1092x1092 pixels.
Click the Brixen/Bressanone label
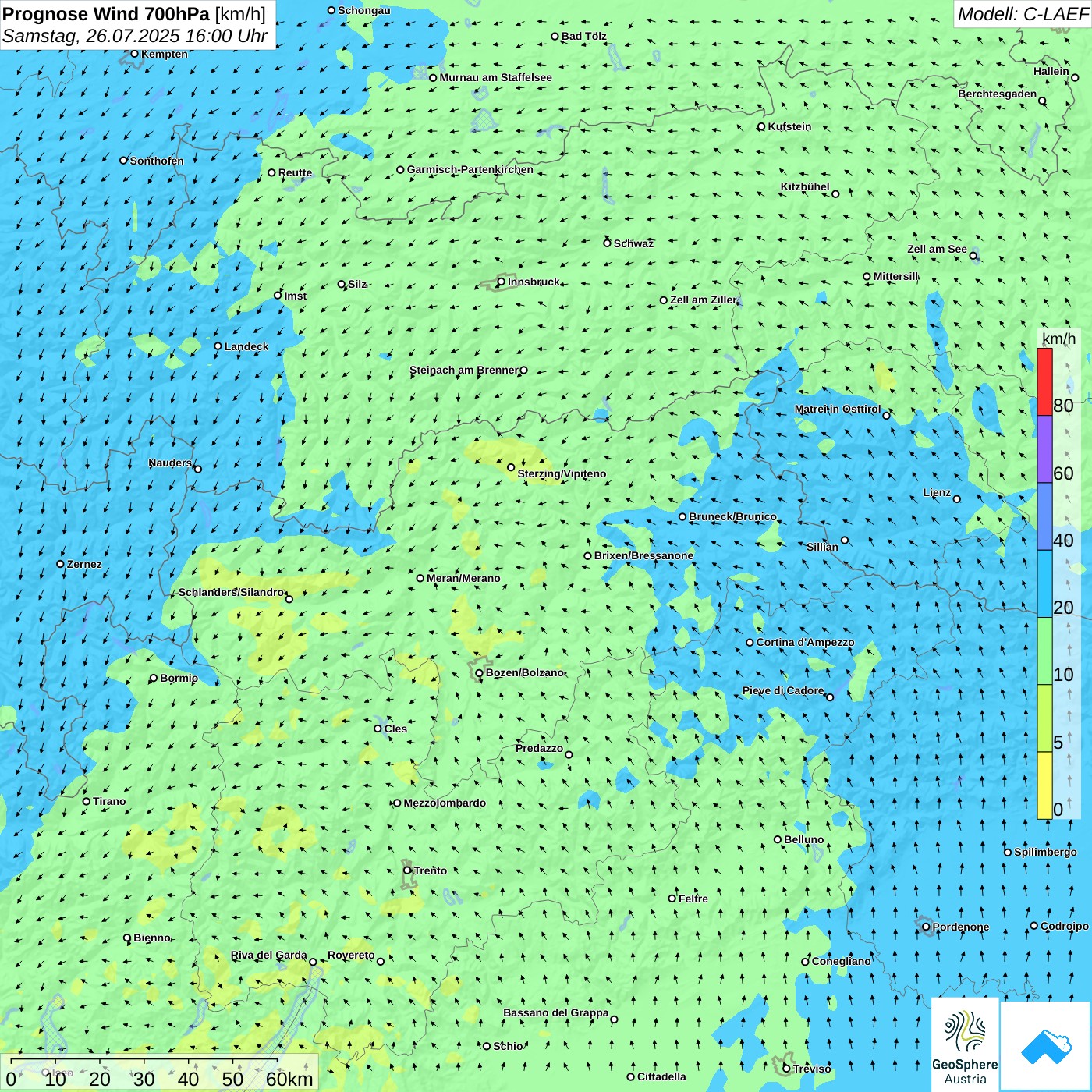tap(644, 555)
